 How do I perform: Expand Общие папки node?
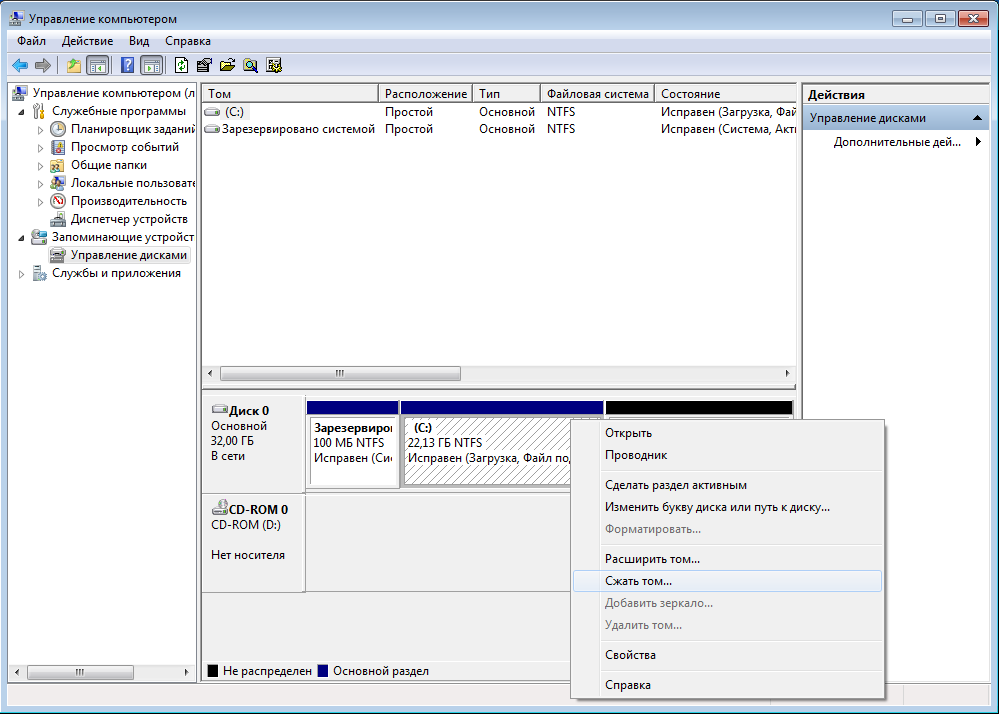click(40, 166)
